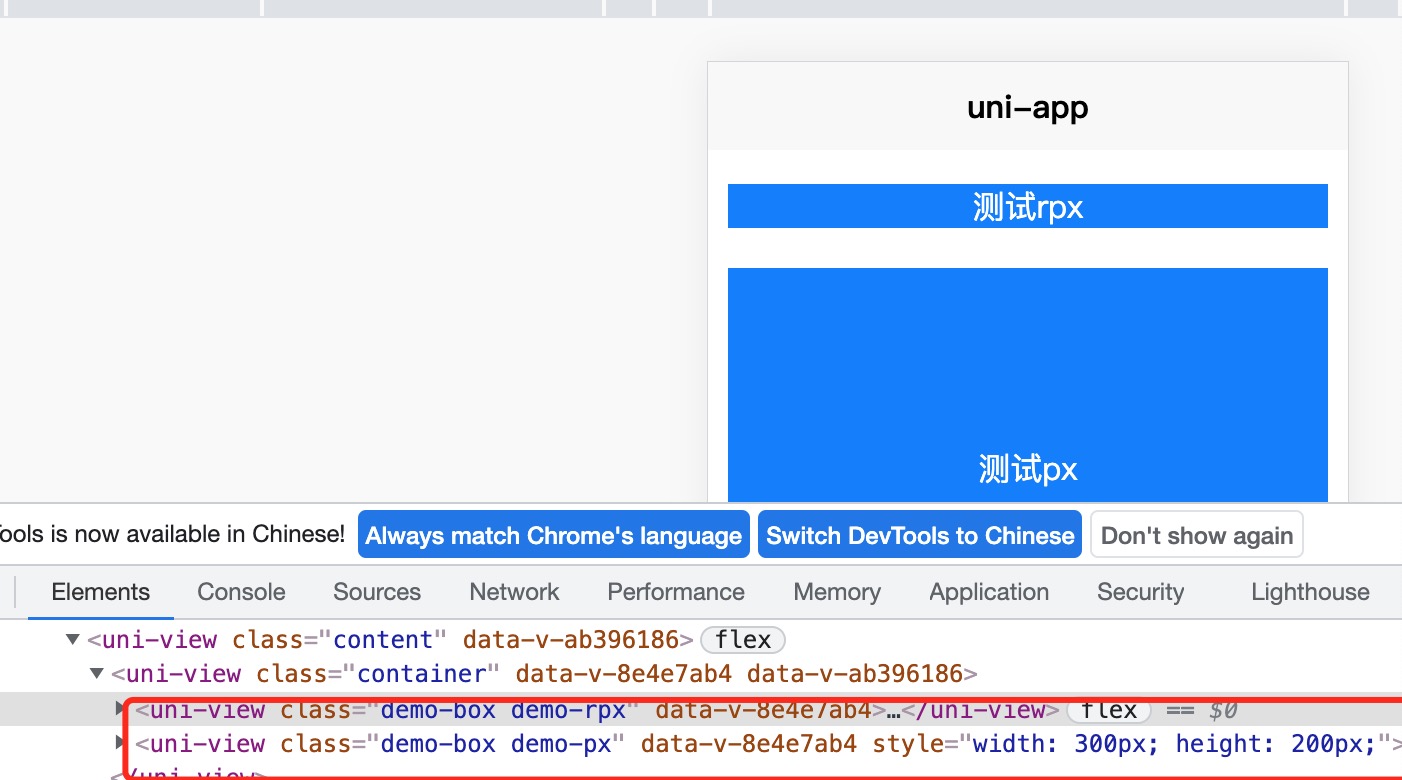Select the Memory tab
The width and height of the screenshot is (1402, 780).
tap(837, 592)
